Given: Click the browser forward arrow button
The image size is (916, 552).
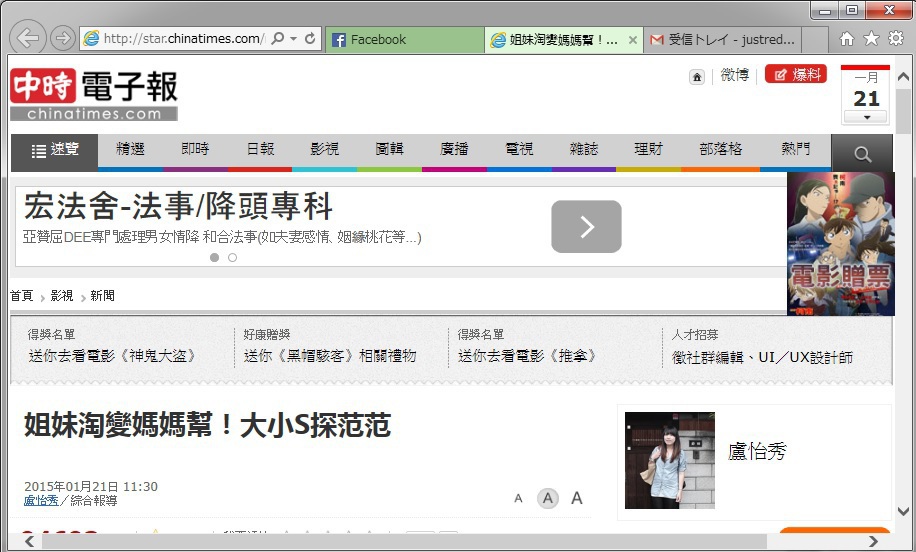Looking at the screenshot, I should (62, 39).
